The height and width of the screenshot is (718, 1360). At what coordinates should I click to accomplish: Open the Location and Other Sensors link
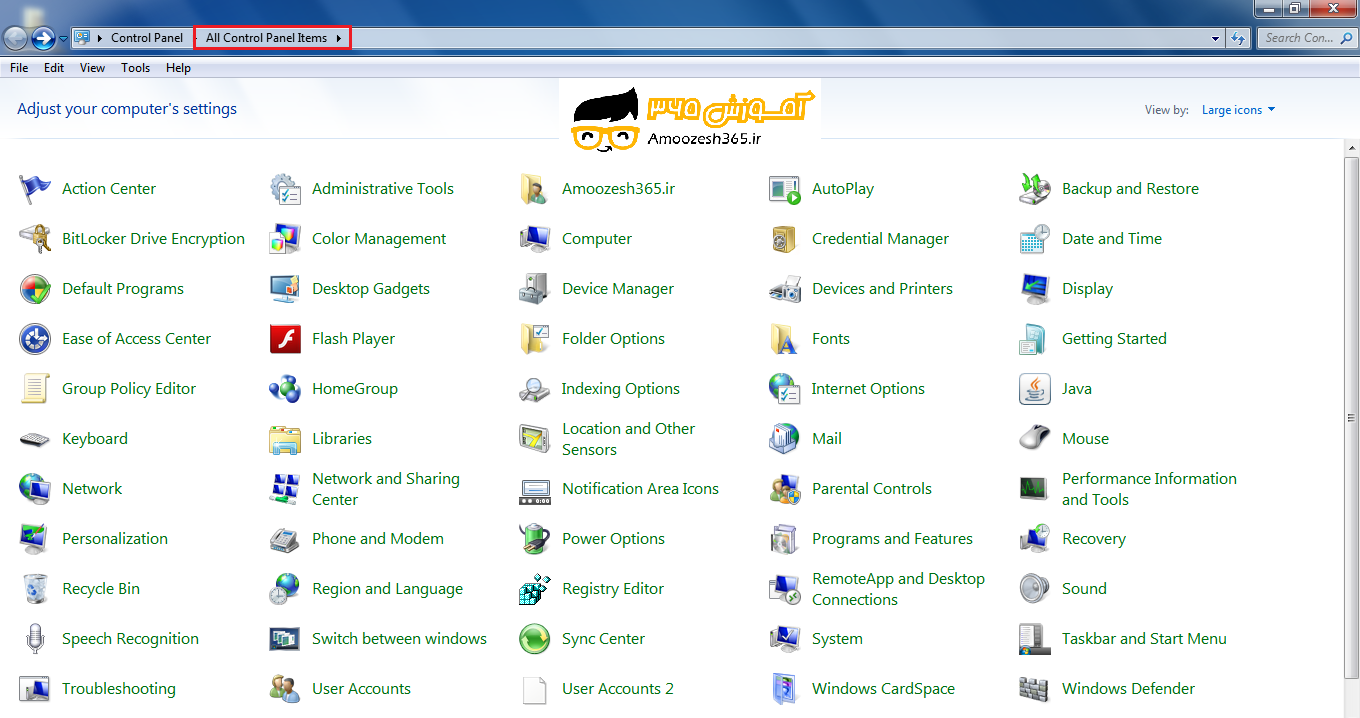point(628,439)
